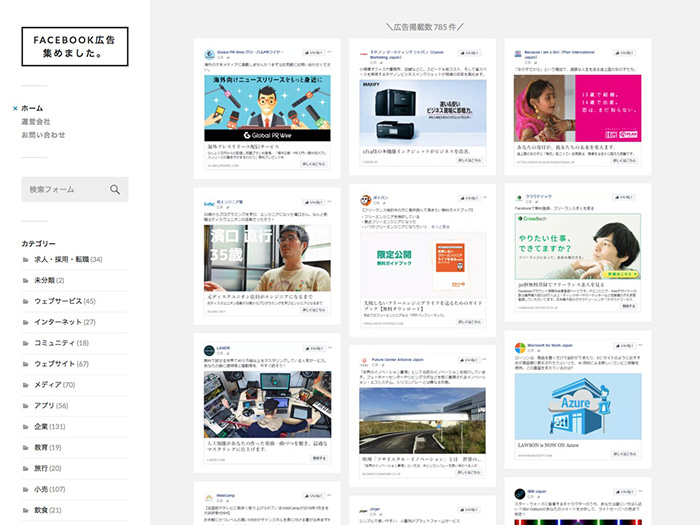700x525 pixels.
Task: Click the FACEBOOK広告集めました site logo
Action: click(75, 46)
